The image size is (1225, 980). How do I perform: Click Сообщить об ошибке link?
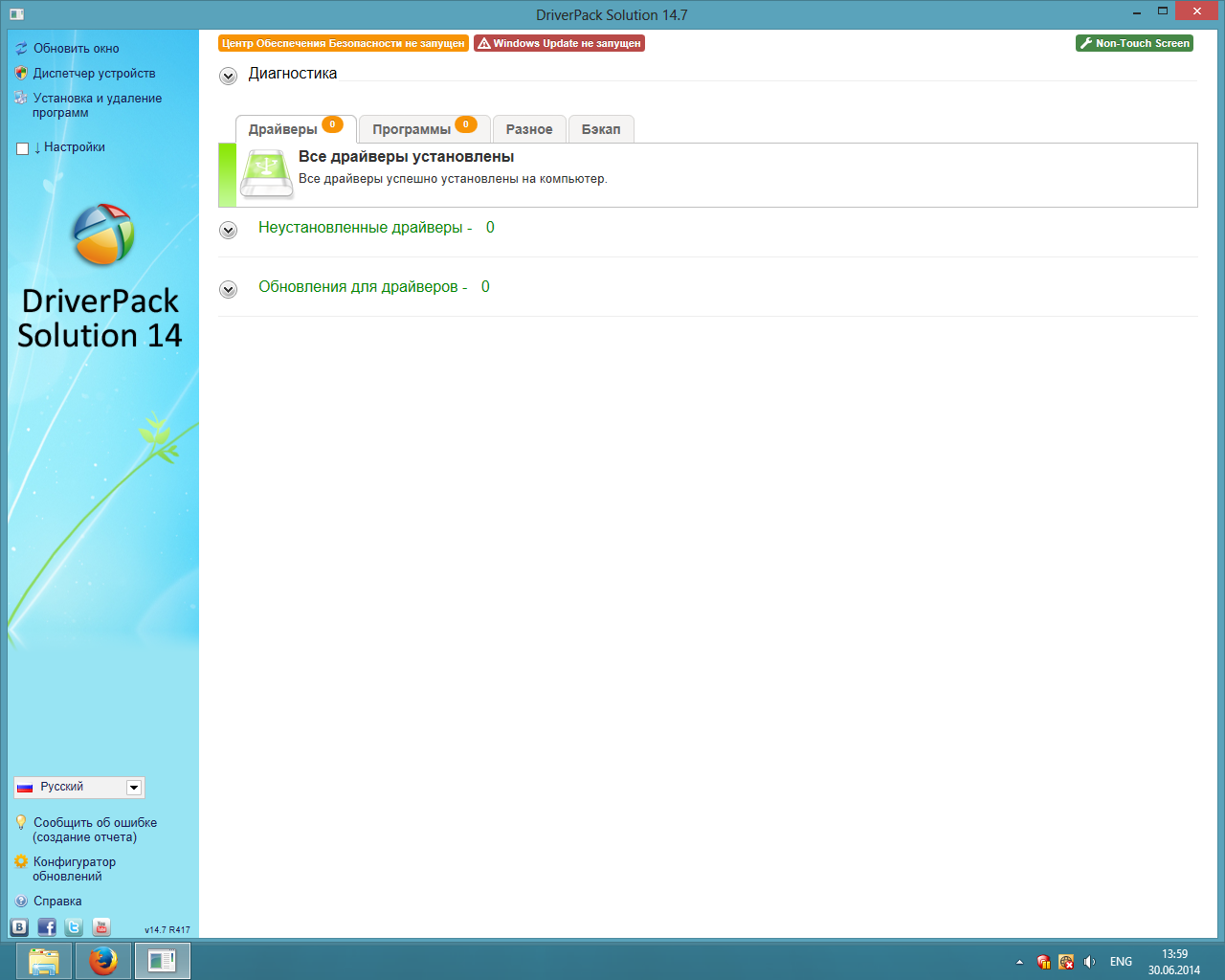(x=95, y=830)
